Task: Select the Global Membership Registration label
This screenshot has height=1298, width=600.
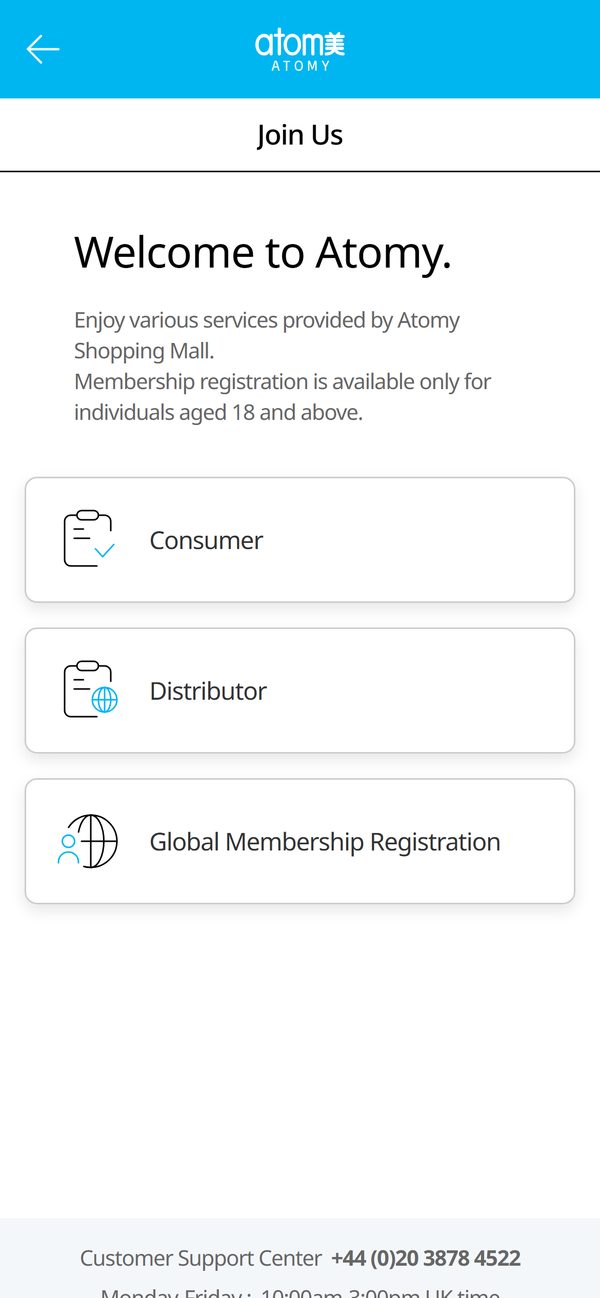Action: [325, 842]
